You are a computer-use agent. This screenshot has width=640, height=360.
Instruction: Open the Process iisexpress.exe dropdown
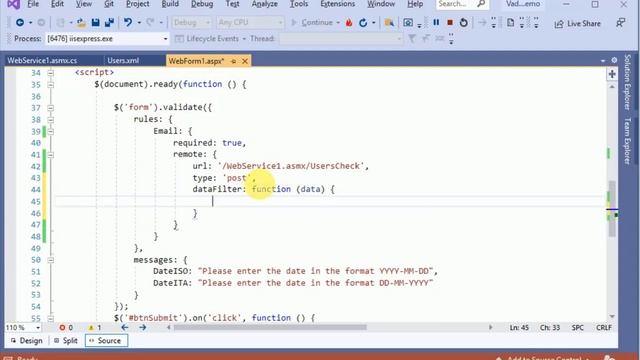coord(107,39)
